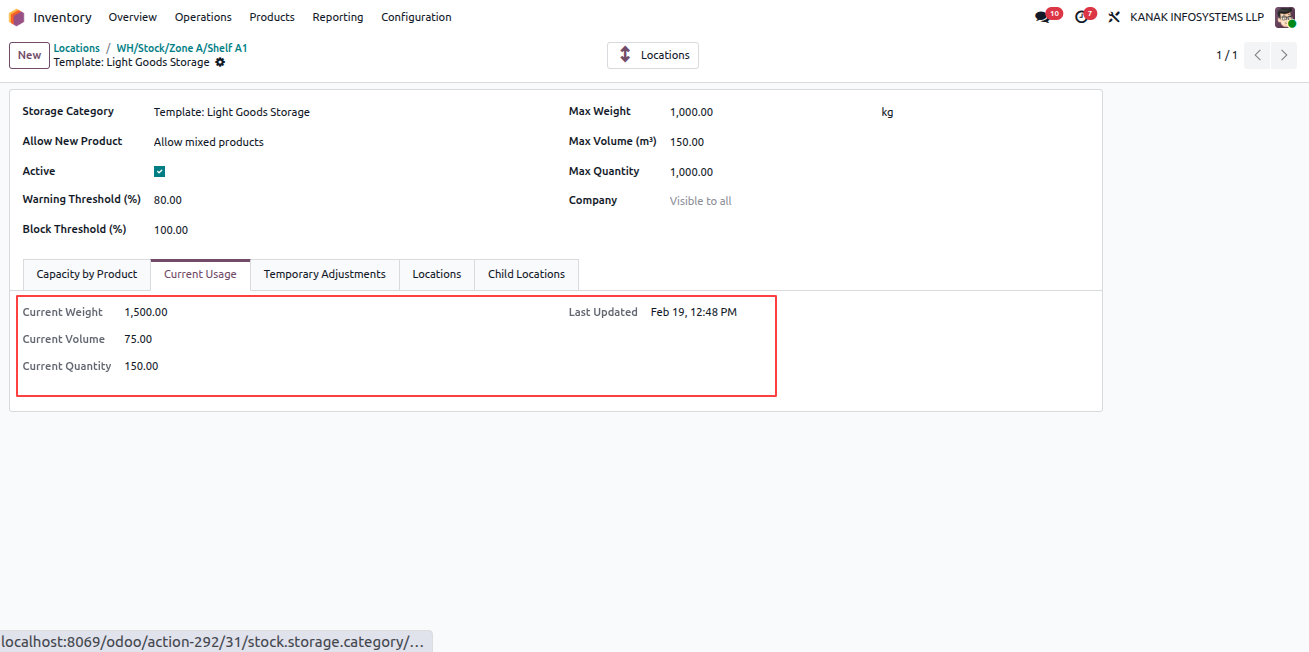This screenshot has width=1309, height=652.
Task: Go to next record arrow
Action: click(1284, 55)
